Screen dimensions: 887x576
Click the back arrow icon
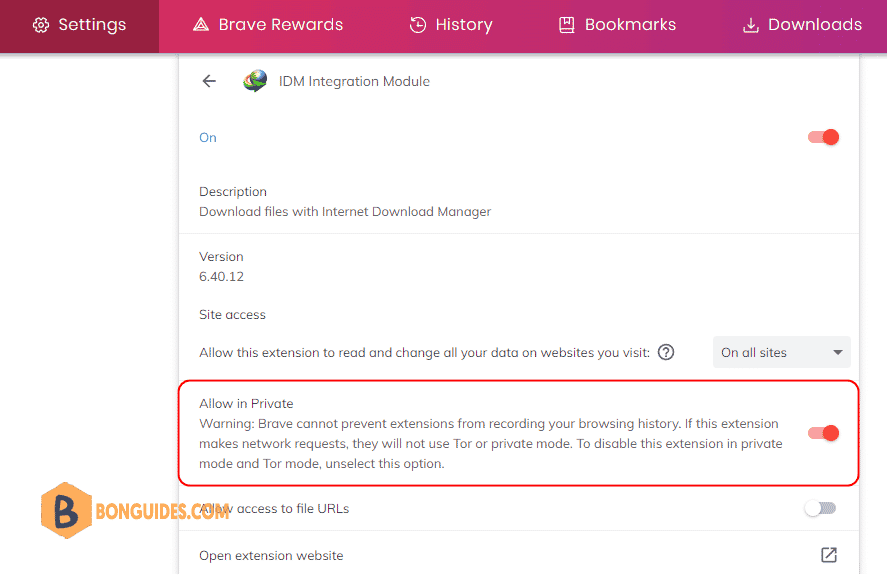click(x=209, y=81)
